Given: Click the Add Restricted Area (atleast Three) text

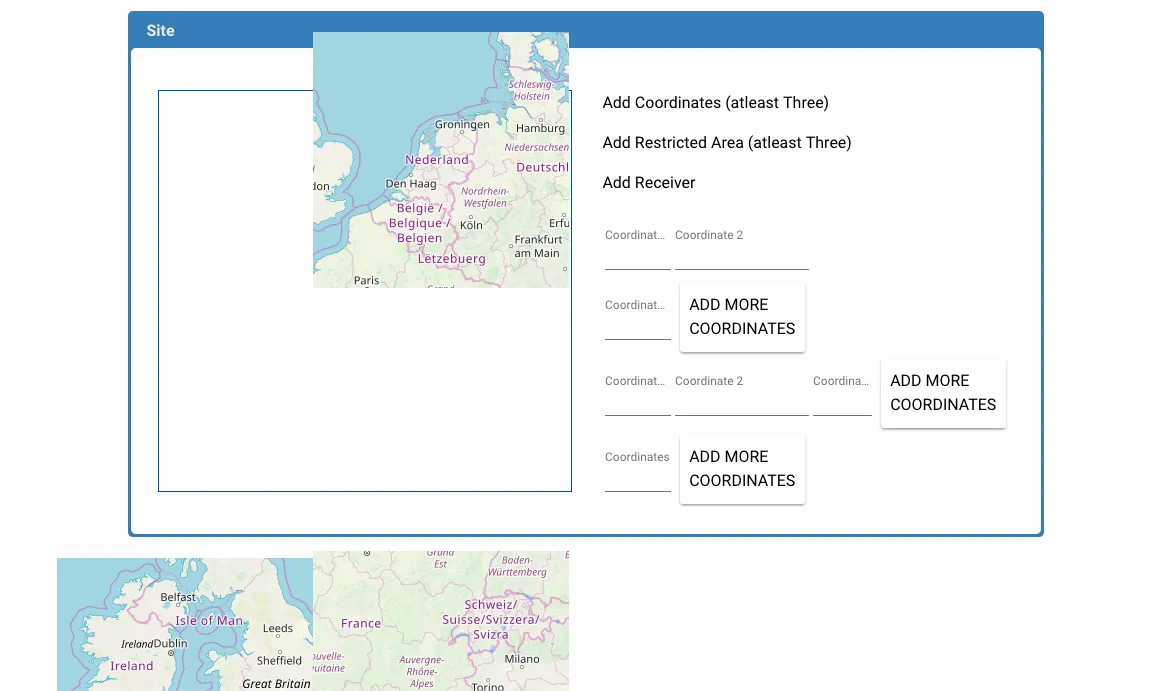Looking at the screenshot, I should (727, 142).
